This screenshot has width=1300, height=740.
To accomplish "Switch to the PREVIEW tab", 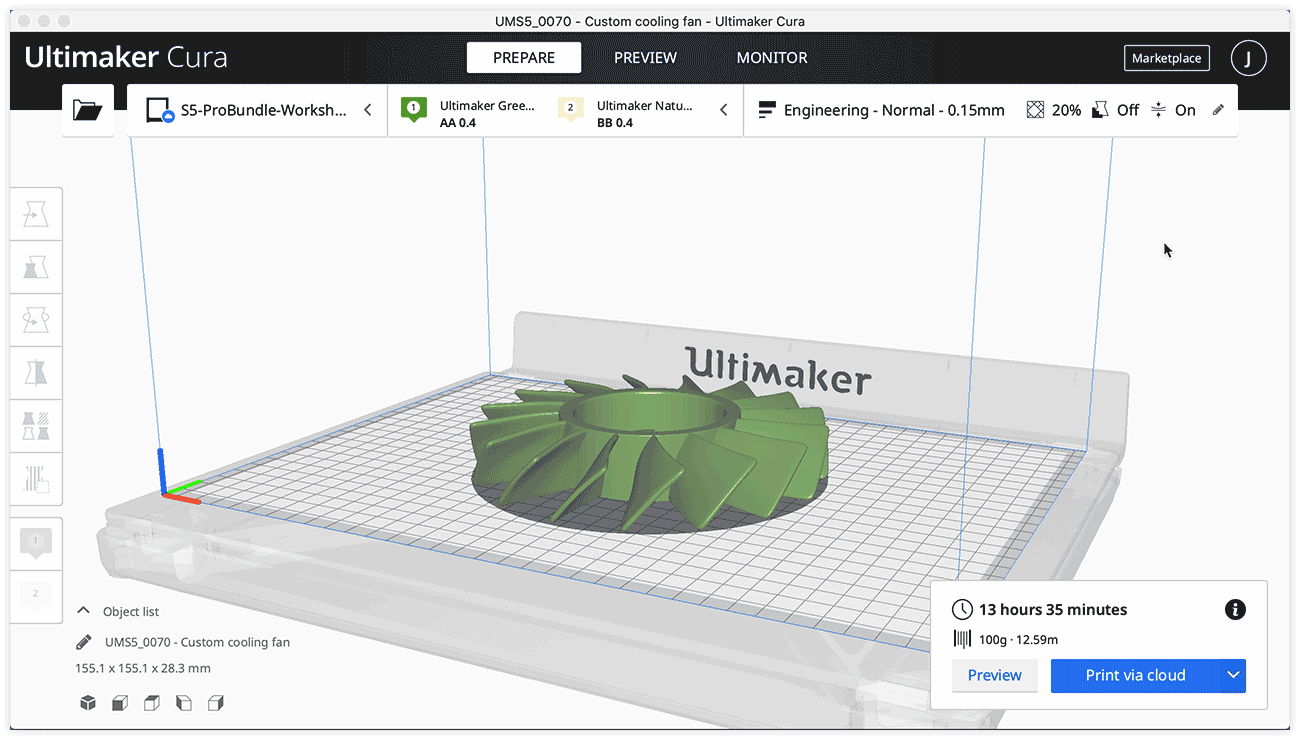I will 646,57.
